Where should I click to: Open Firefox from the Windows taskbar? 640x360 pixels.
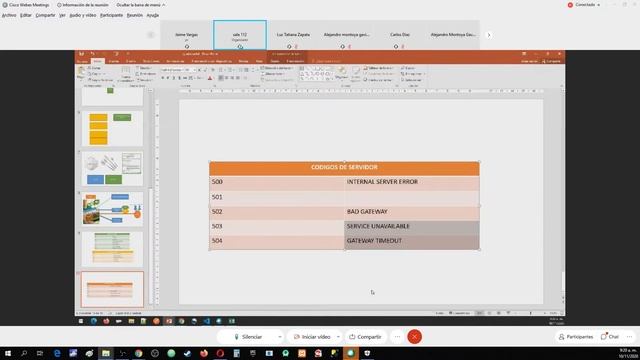click(x=204, y=353)
